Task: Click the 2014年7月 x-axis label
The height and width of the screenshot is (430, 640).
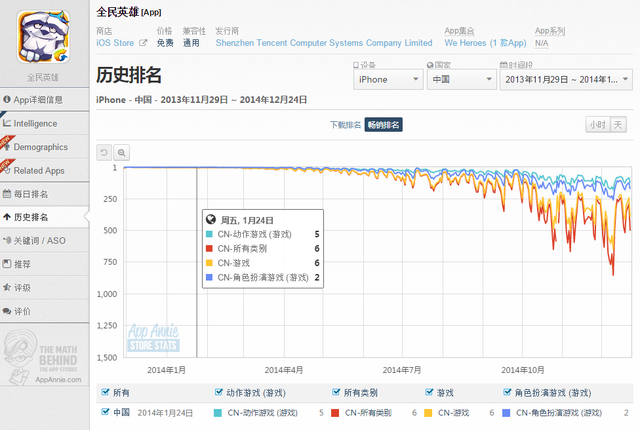Action: point(402,370)
